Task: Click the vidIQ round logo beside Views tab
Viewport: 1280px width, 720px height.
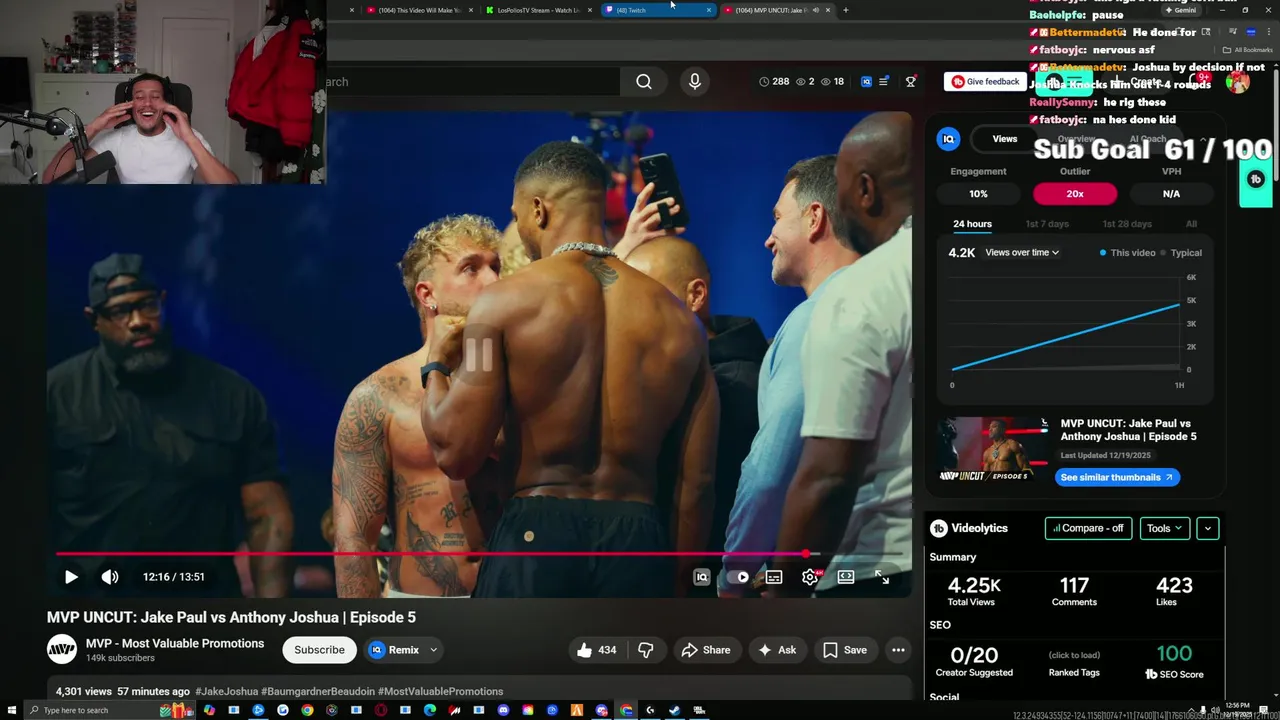Action: pyautogui.click(x=948, y=139)
